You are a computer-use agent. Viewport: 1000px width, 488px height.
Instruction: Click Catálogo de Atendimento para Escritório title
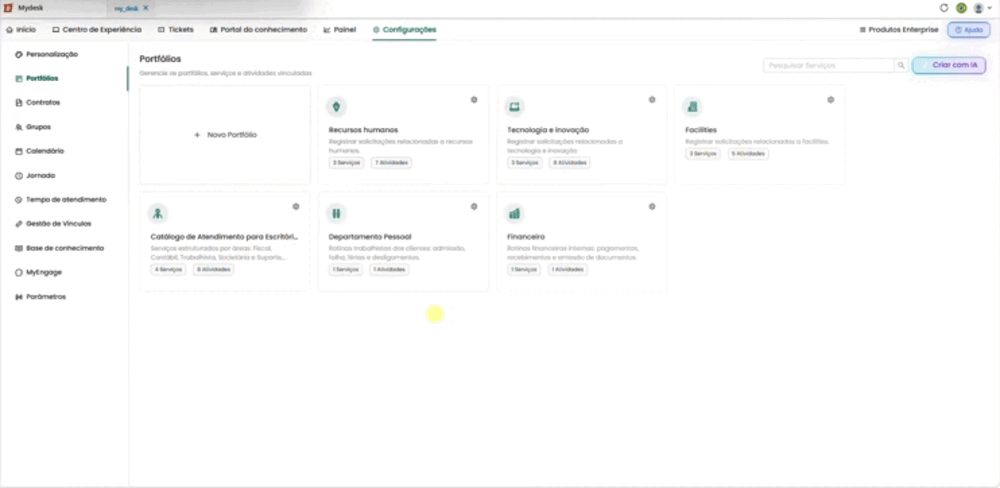224,237
